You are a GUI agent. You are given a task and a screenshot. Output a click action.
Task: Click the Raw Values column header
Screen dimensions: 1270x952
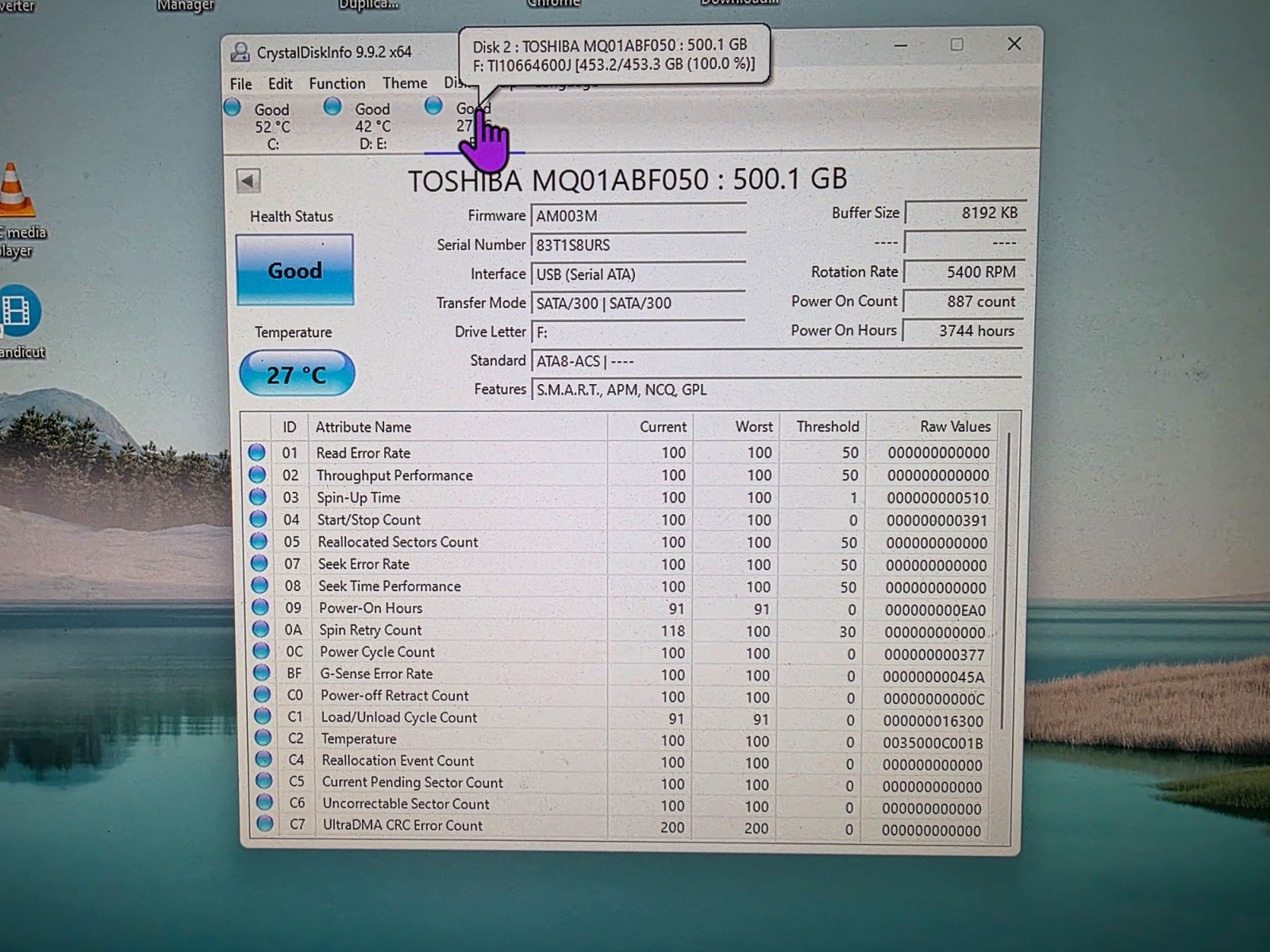932,427
